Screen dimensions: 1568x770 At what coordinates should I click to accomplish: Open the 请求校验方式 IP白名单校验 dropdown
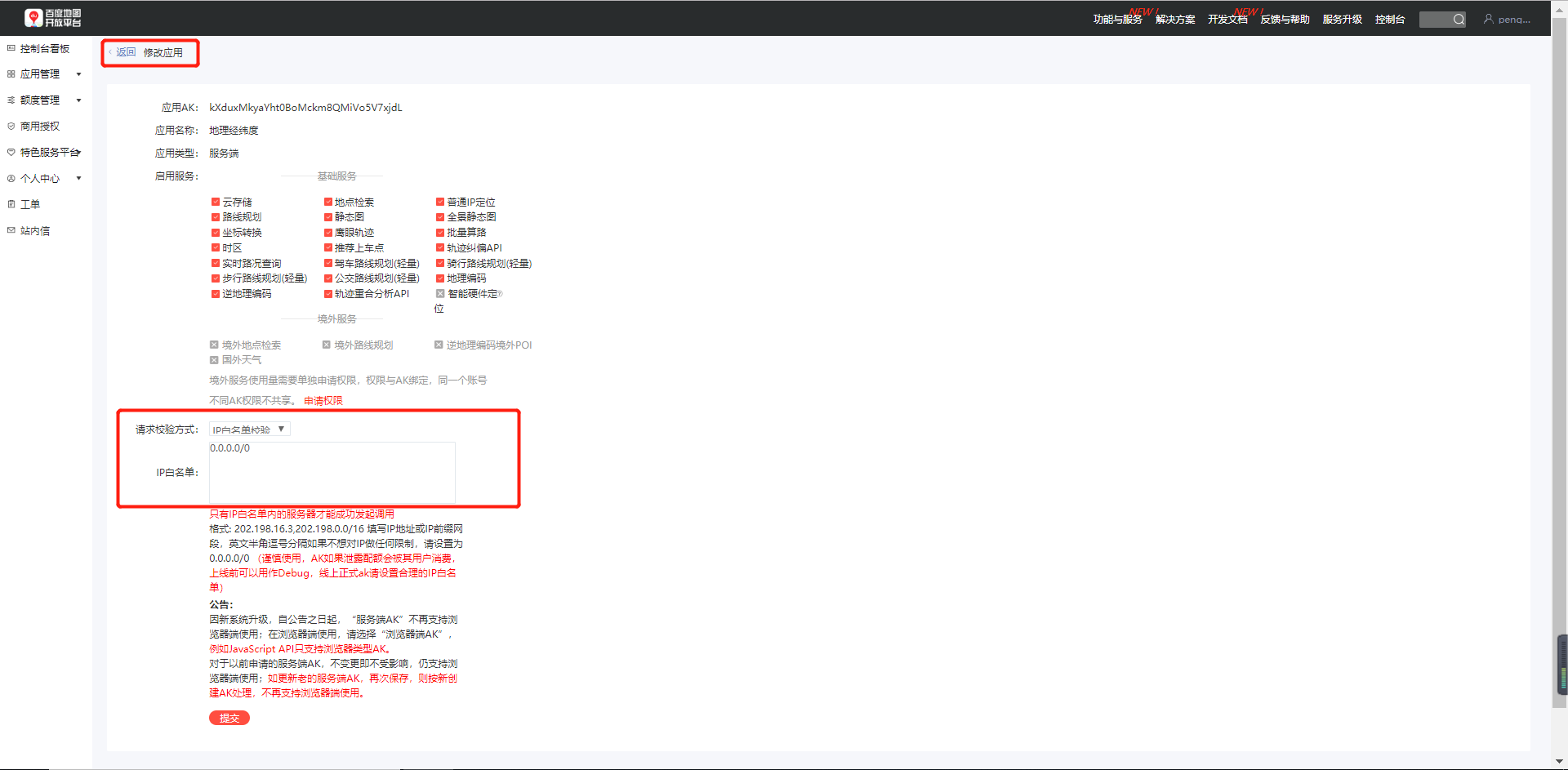click(x=250, y=430)
